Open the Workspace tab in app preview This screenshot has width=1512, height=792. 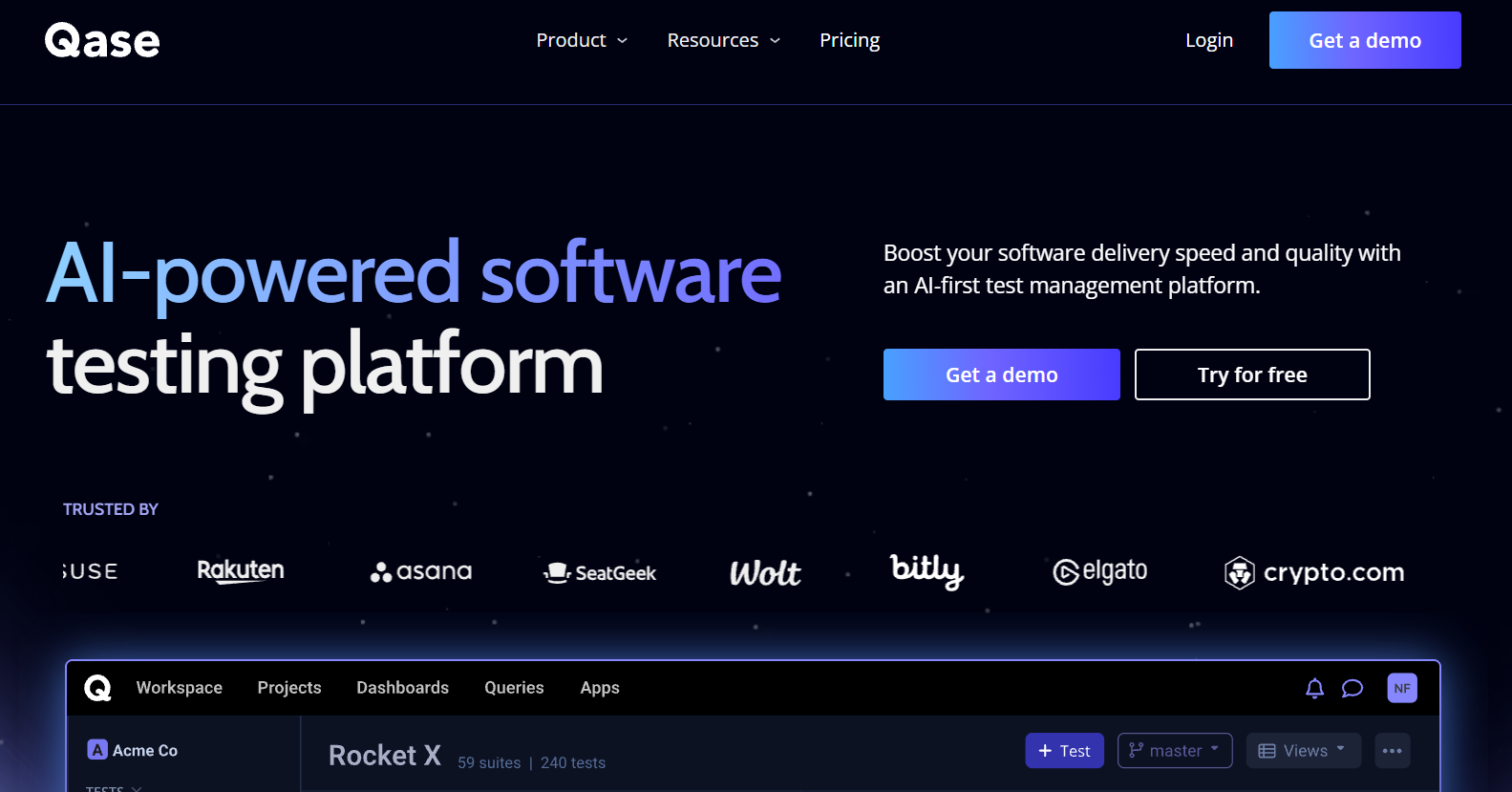pos(180,688)
